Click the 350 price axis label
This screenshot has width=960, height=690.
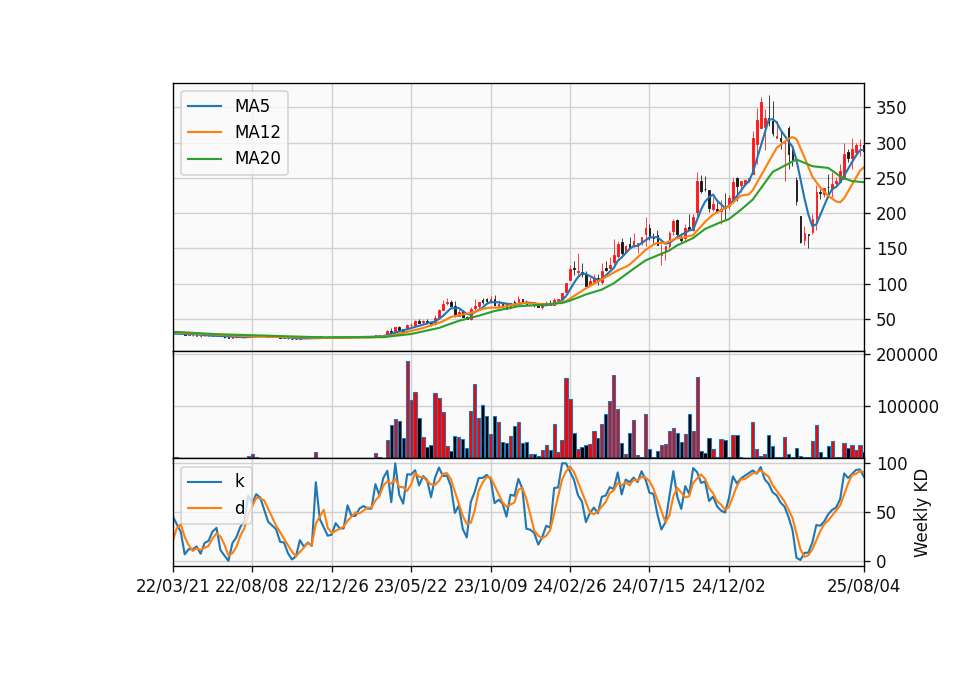[891, 108]
